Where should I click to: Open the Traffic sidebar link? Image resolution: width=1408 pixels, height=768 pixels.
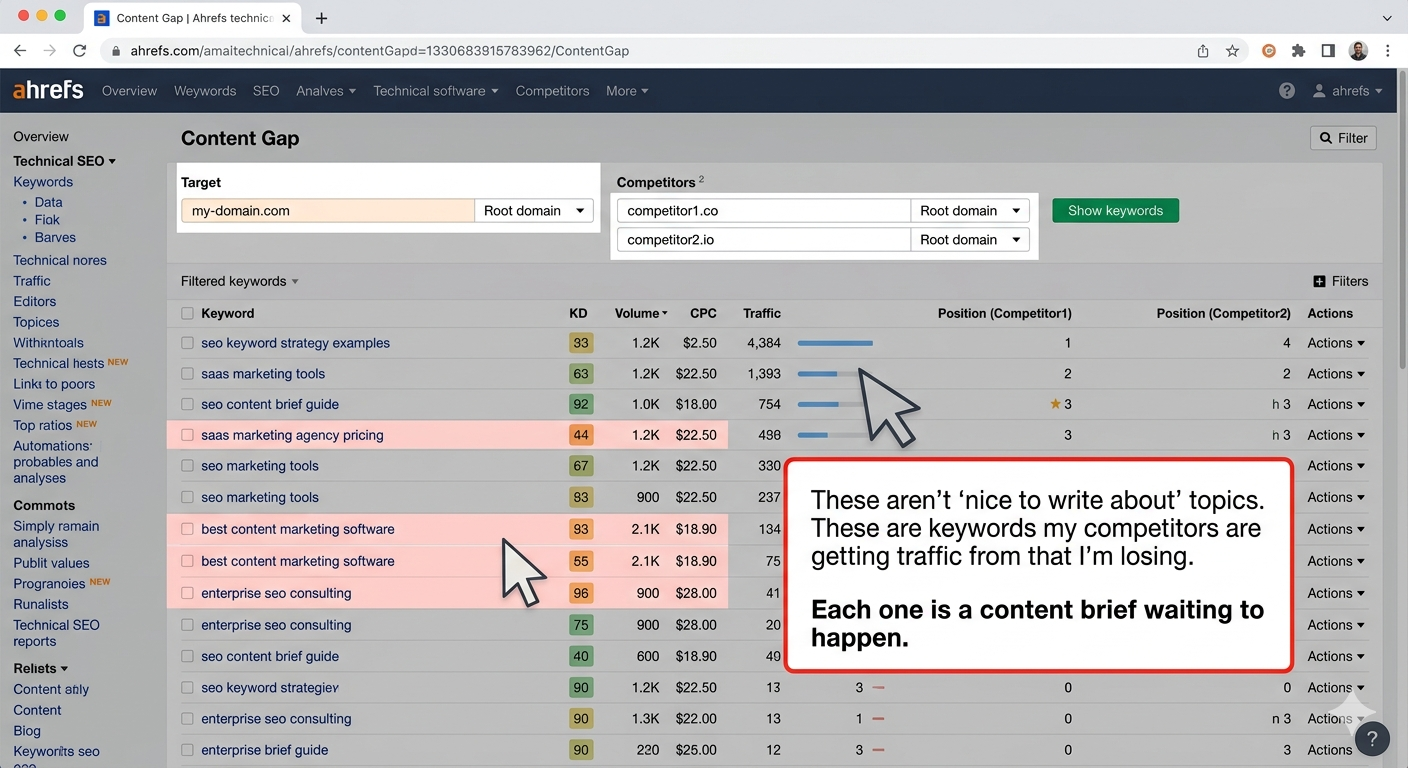coord(32,281)
